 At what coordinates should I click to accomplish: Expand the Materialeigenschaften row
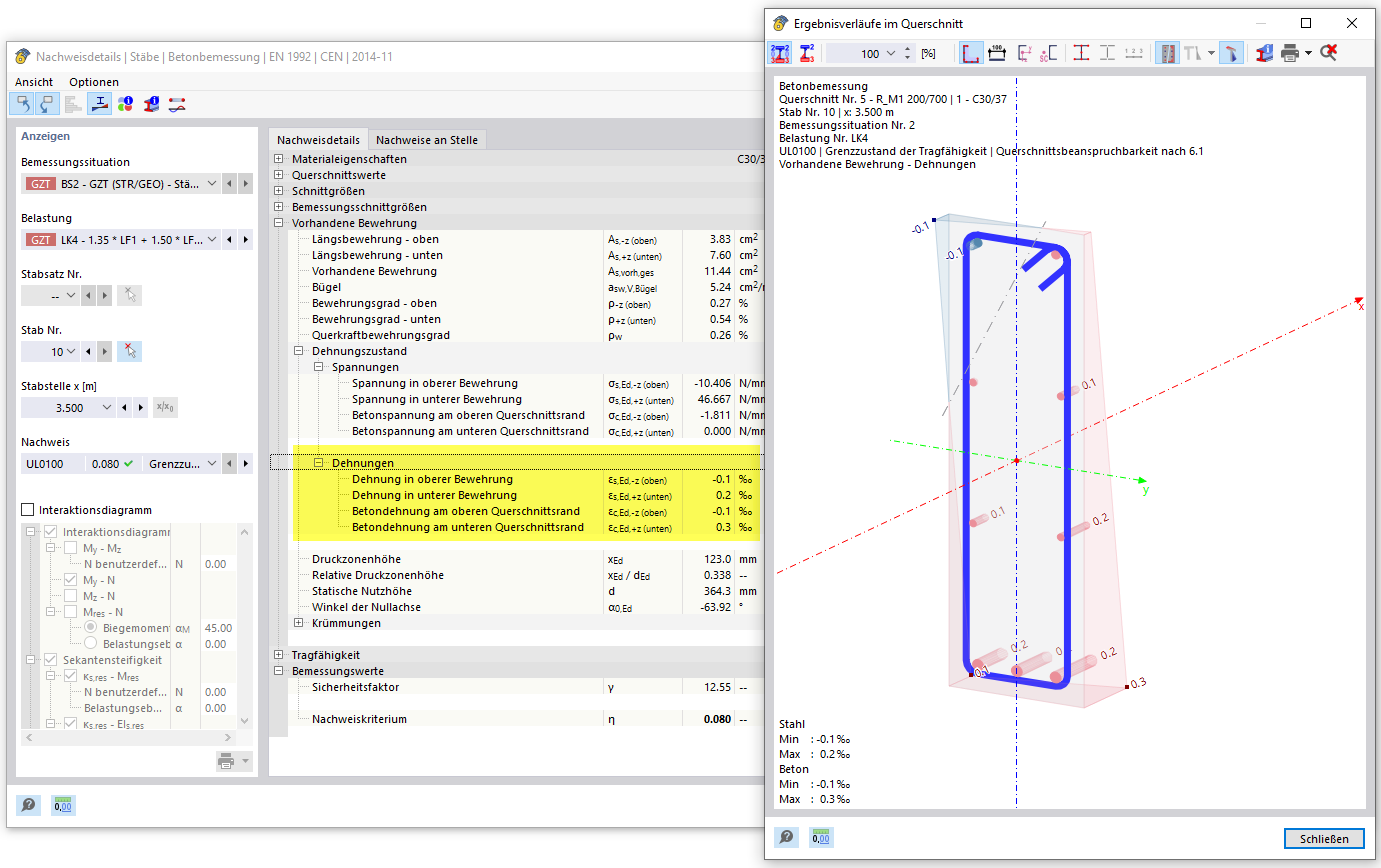[278, 159]
